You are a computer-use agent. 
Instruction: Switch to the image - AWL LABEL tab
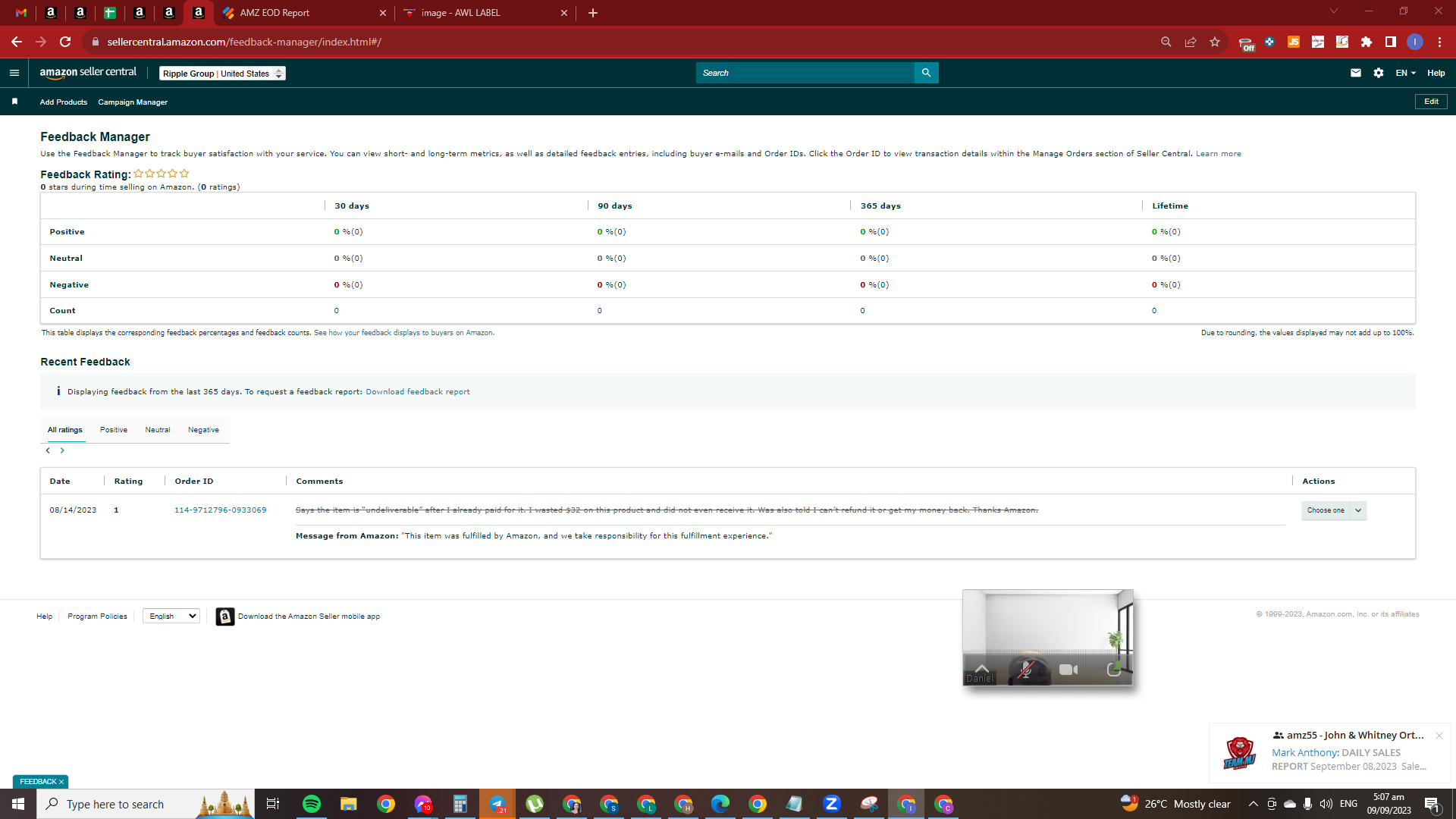point(485,13)
